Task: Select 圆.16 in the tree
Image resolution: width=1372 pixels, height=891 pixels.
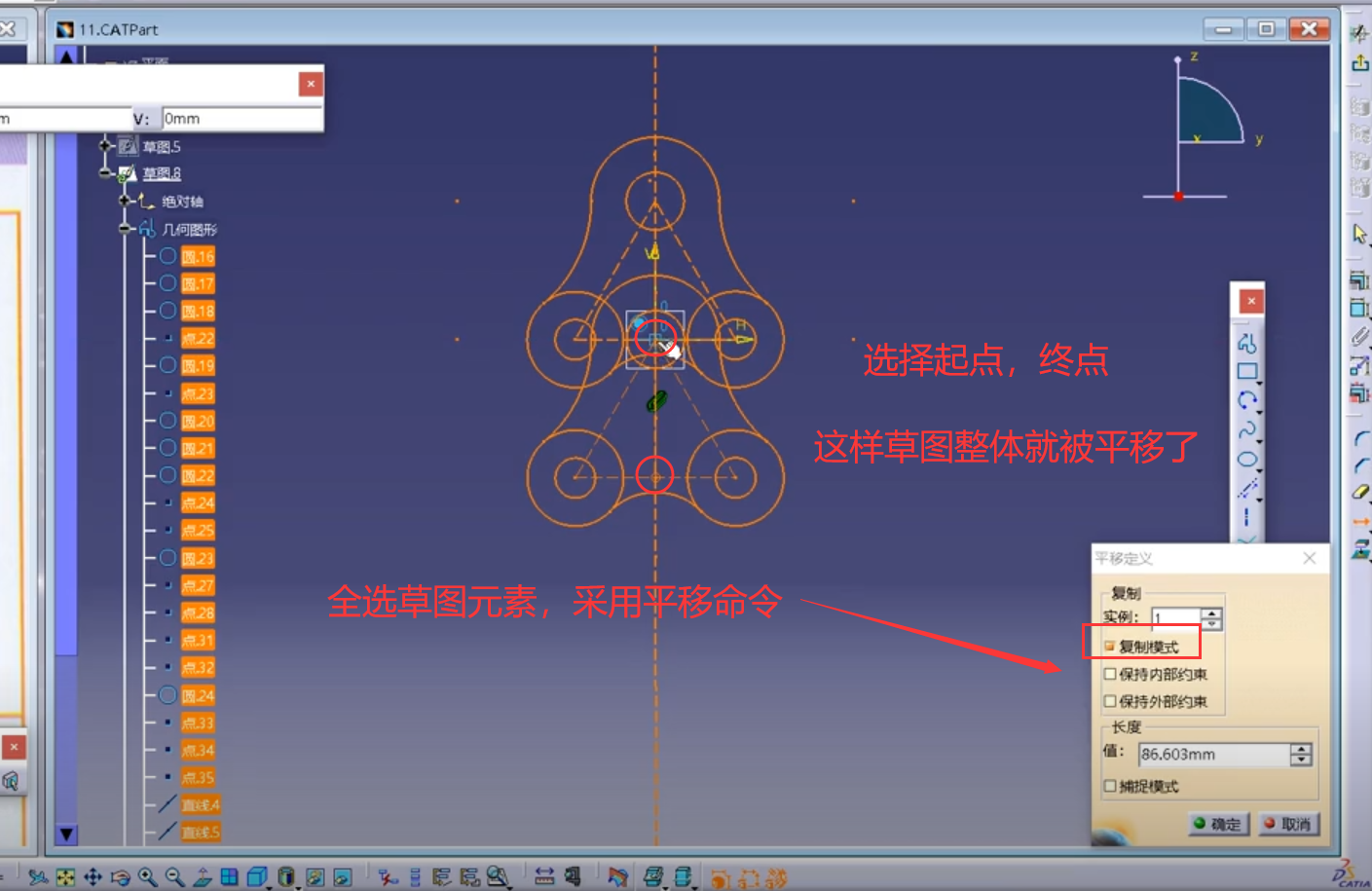Action: pyautogui.click(x=198, y=257)
